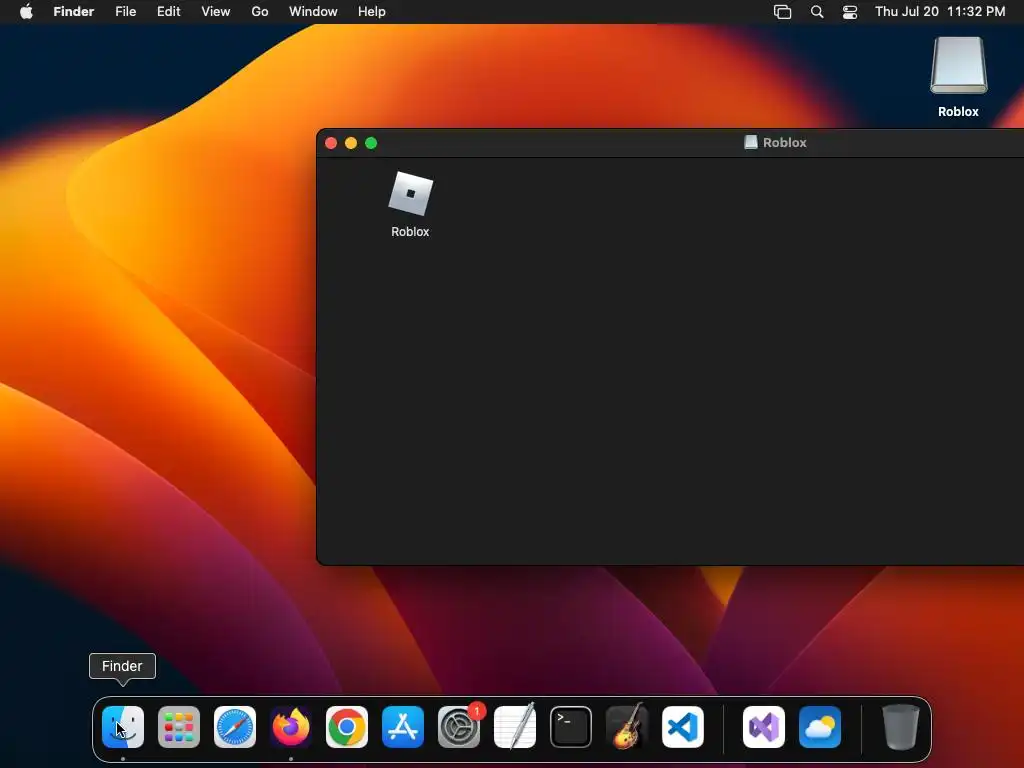Screen dimensions: 1024x768
Task: Launch Visual Studio Code from the Dock
Action: pyautogui.click(x=683, y=727)
